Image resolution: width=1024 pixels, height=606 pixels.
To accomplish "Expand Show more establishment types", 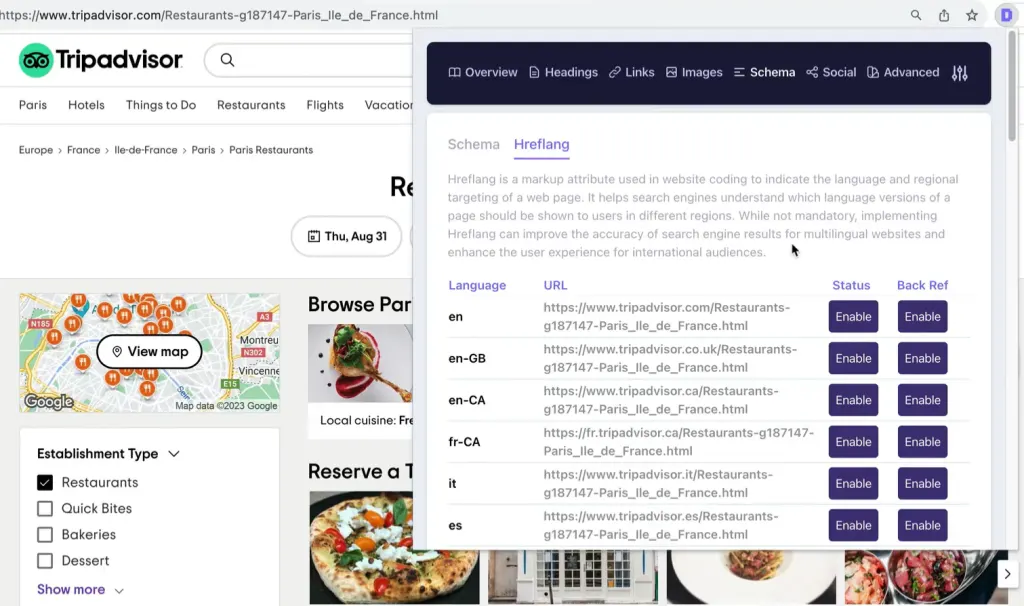I will coord(80,590).
